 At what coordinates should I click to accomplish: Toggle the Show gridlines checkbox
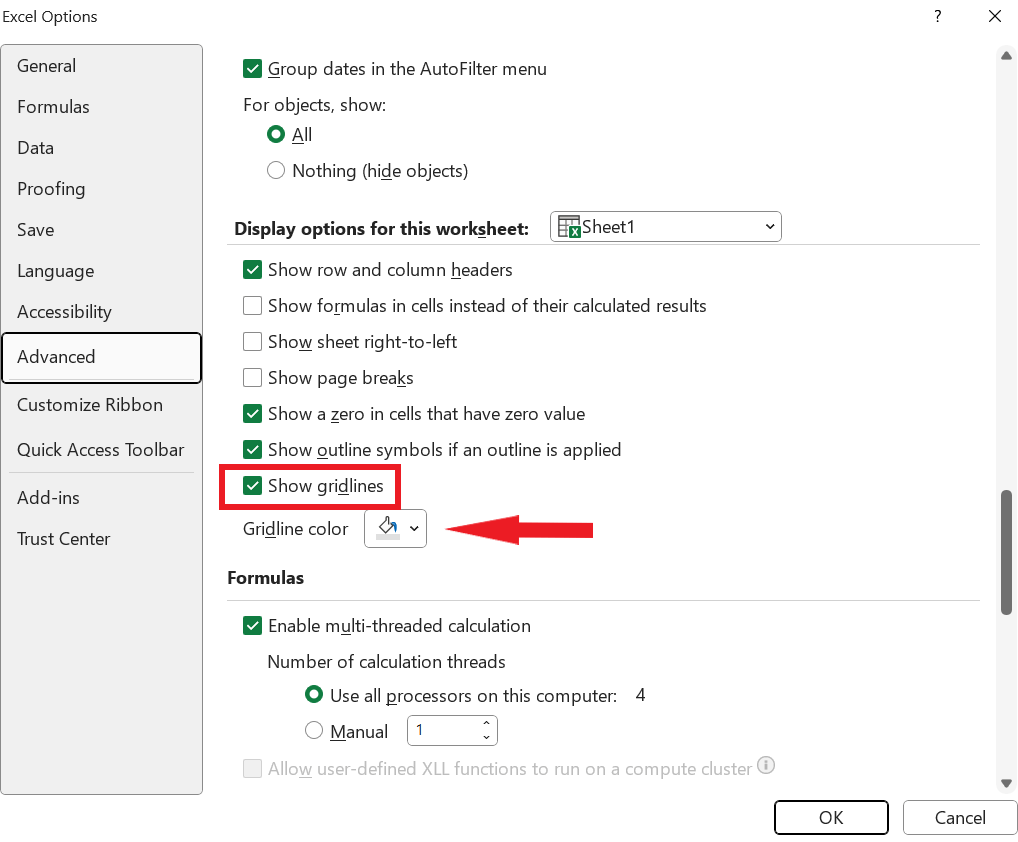coord(253,486)
